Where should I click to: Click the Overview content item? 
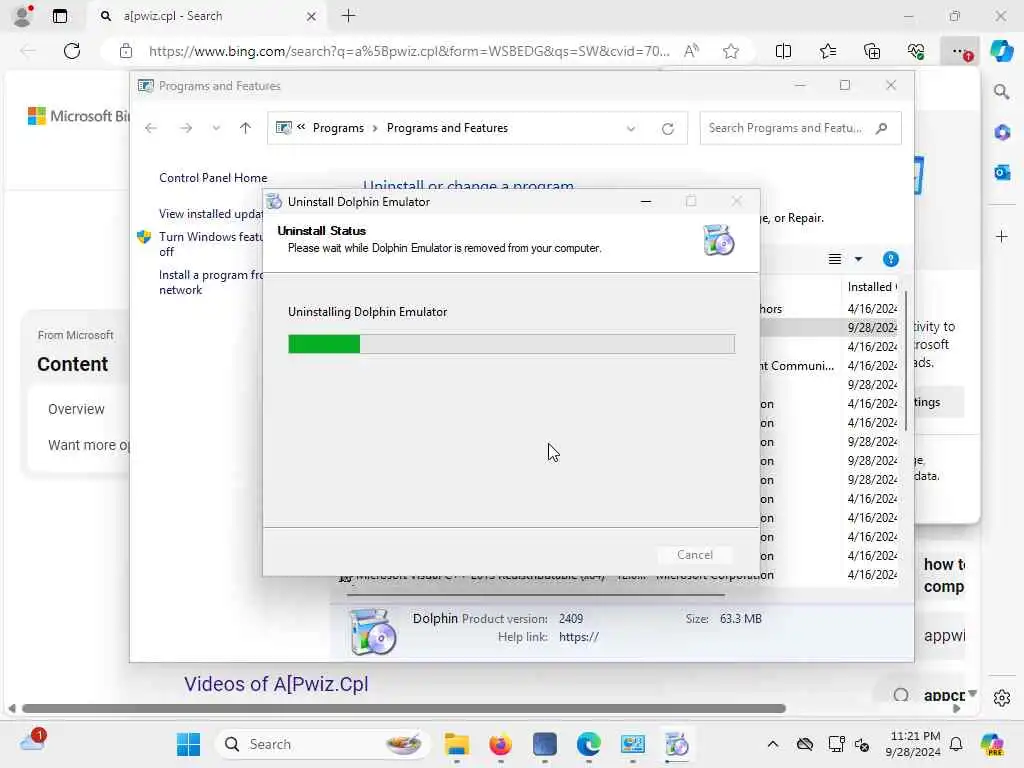pos(76,409)
